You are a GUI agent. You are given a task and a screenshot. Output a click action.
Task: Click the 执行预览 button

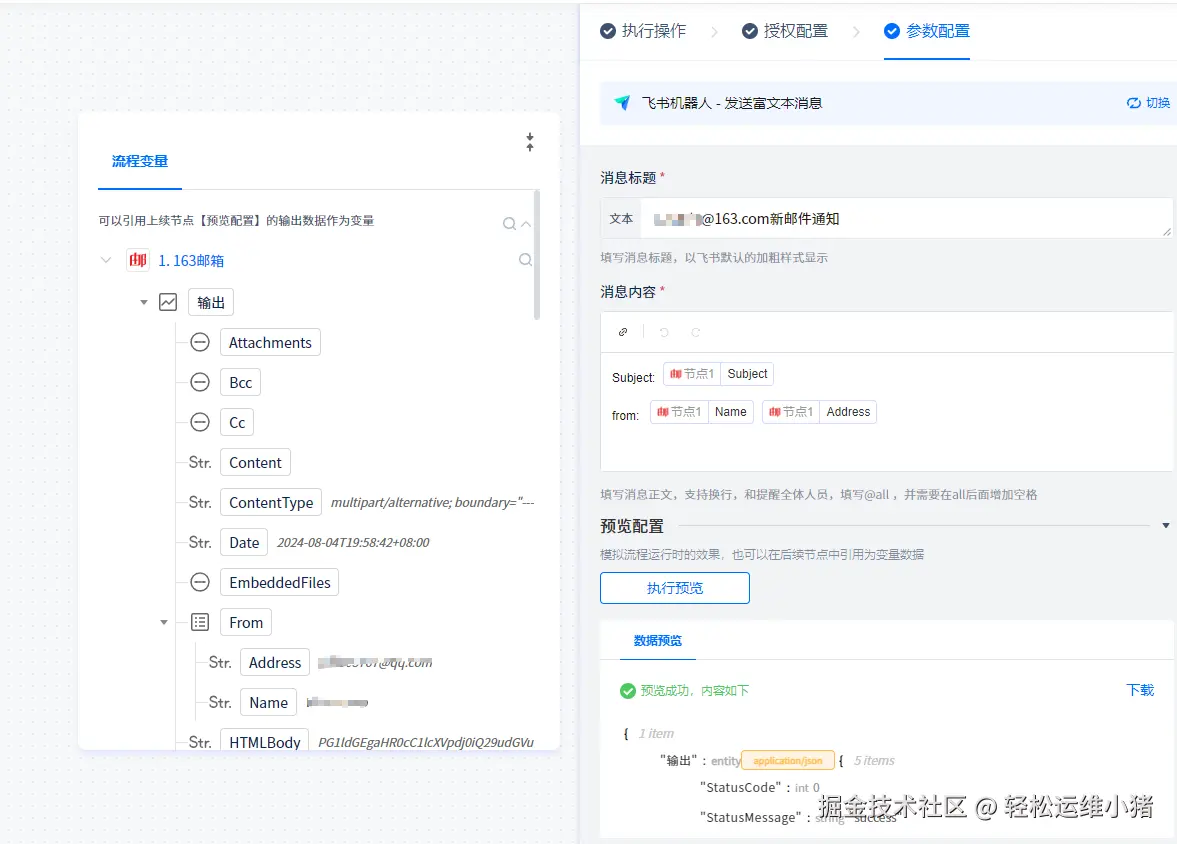pyautogui.click(x=675, y=588)
